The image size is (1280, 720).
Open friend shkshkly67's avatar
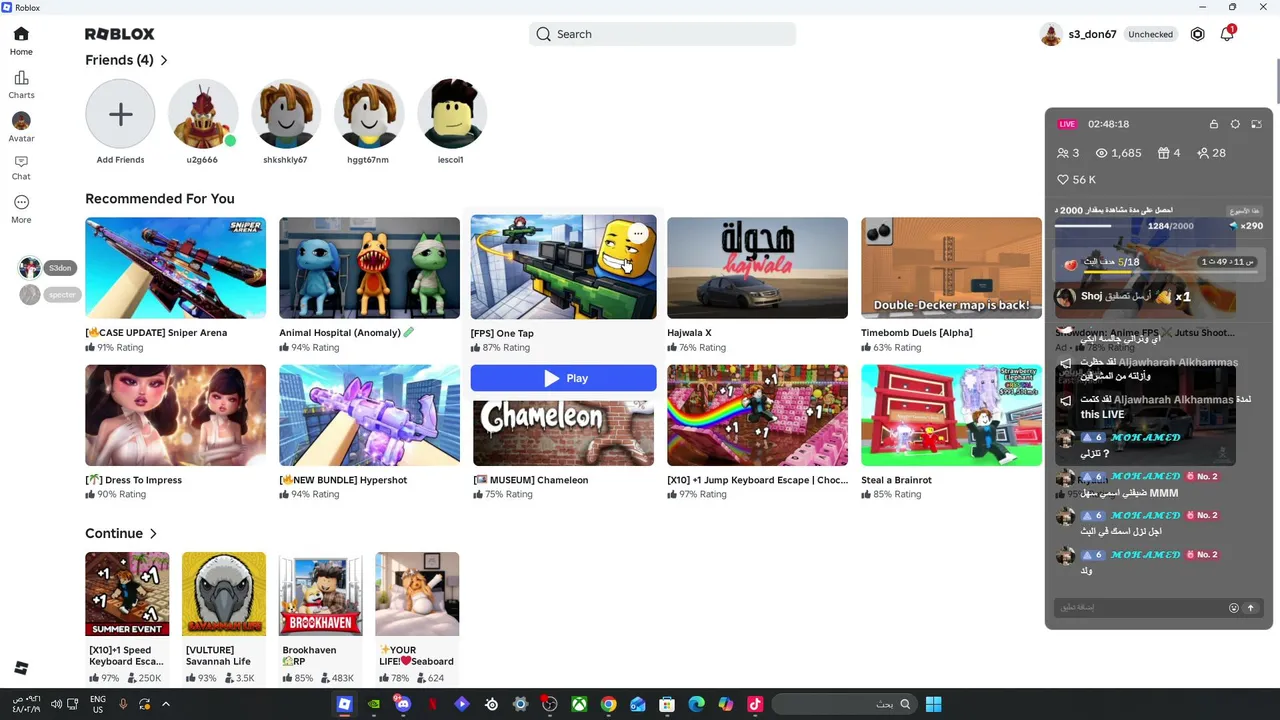tap(285, 114)
